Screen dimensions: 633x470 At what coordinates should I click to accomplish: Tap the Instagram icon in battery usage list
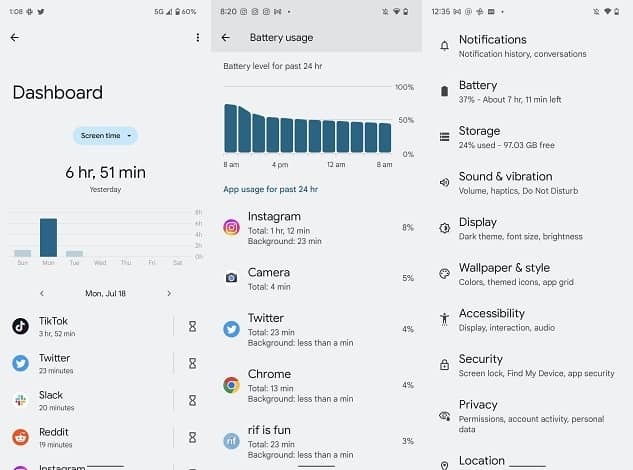tap(231, 228)
